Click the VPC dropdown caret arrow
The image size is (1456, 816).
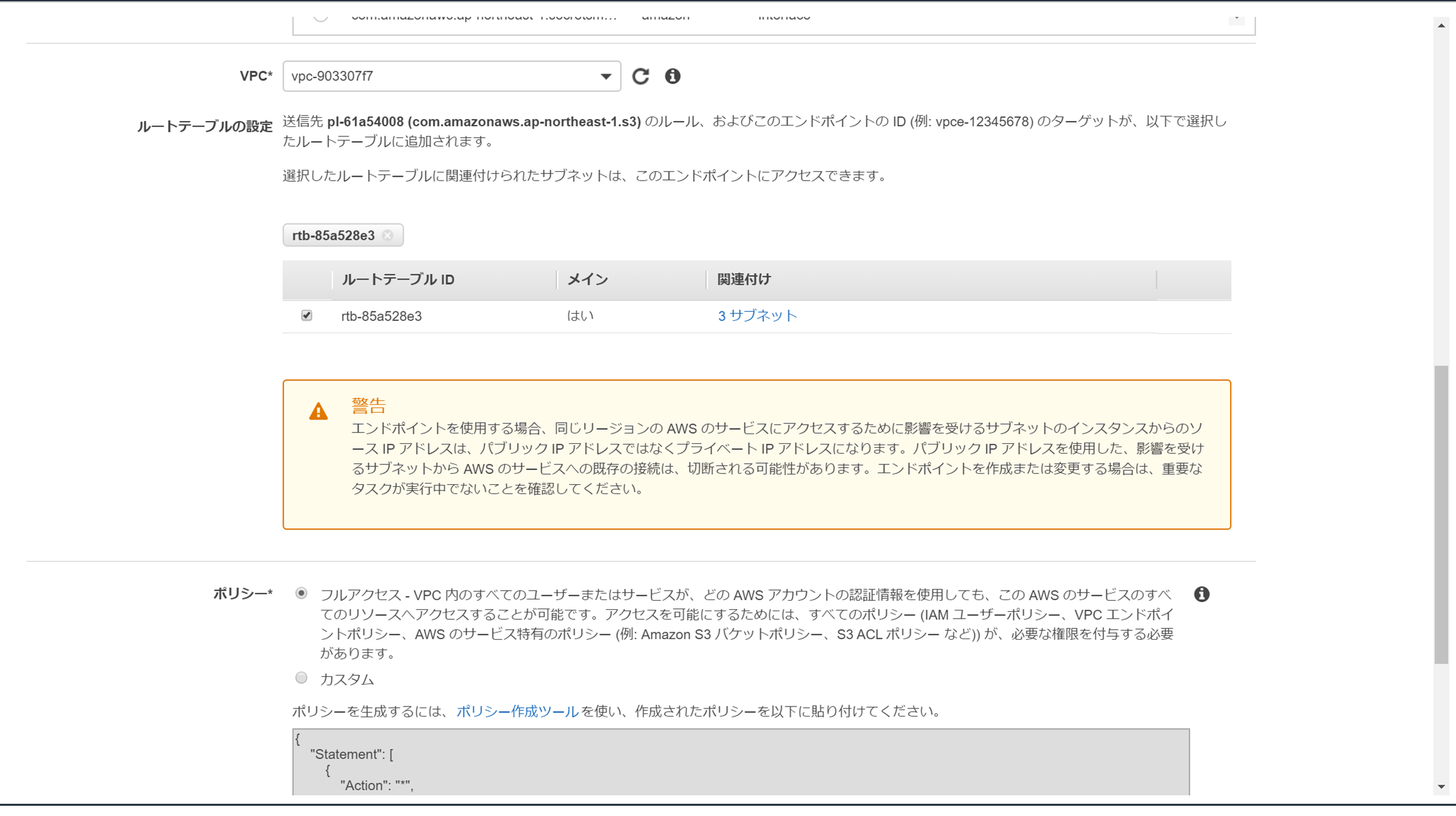[605, 76]
